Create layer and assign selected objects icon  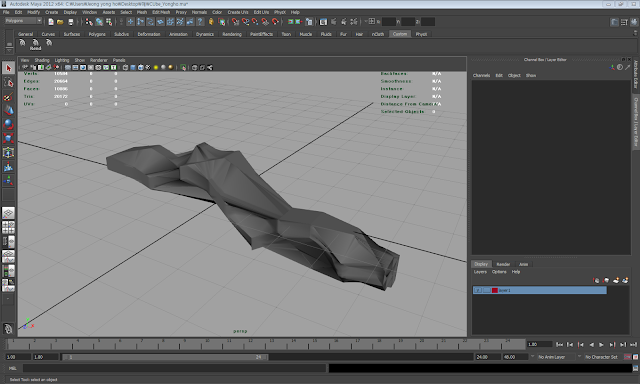pos(625,280)
